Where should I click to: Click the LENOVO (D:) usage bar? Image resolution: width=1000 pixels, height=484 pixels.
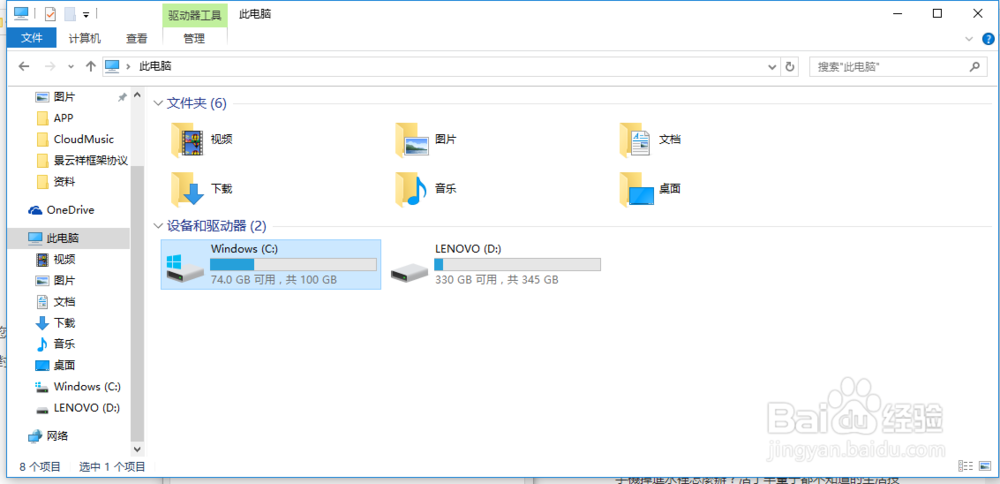click(x=517, y=265)
